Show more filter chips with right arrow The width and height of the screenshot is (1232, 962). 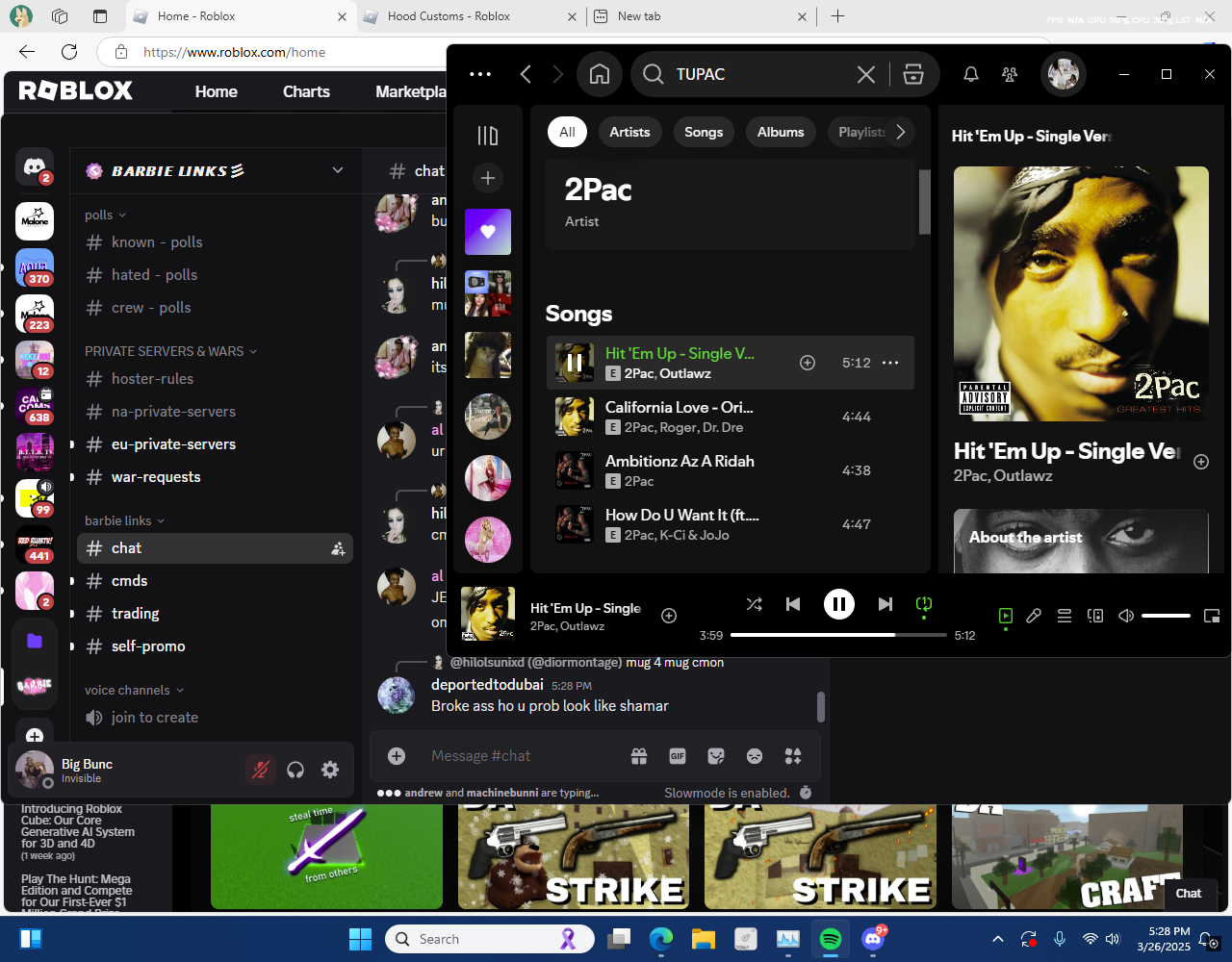(900, 132)
